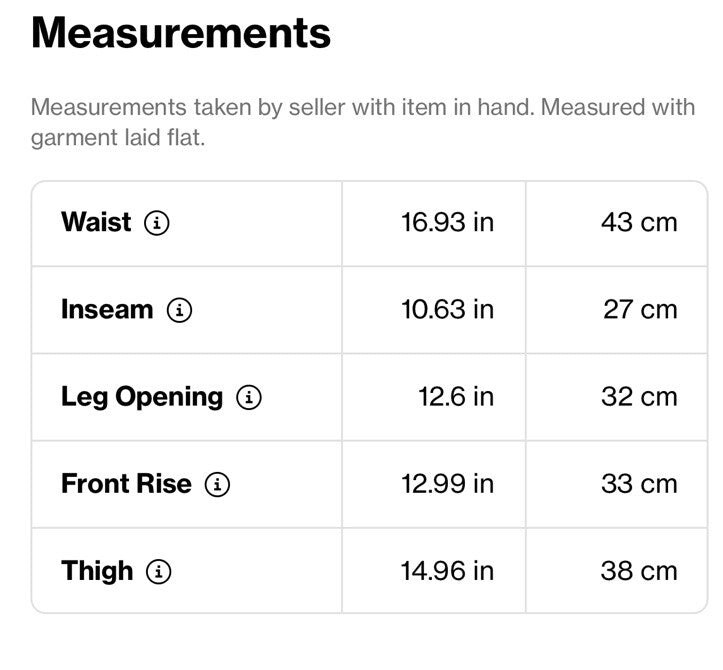This screenshot has height=670, width=723.
Task: Select the Leg Opening label
Action: click(142, 397)
